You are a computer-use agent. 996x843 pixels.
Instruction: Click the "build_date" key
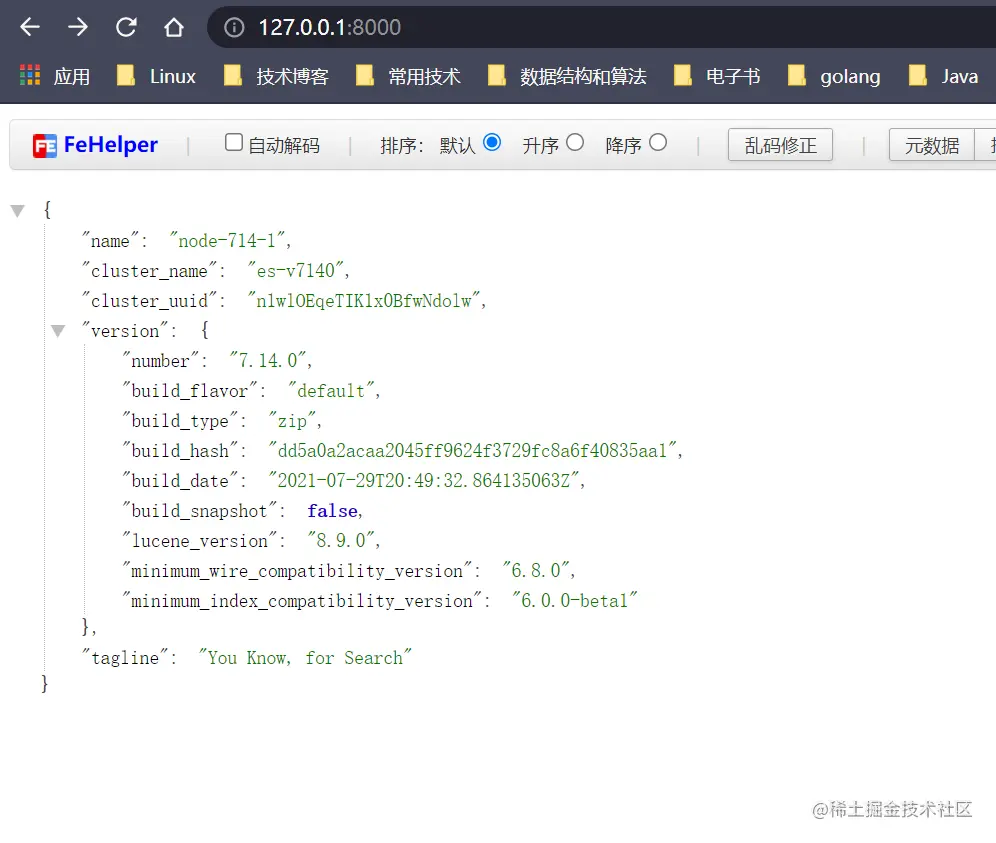(x=180, y=480)
